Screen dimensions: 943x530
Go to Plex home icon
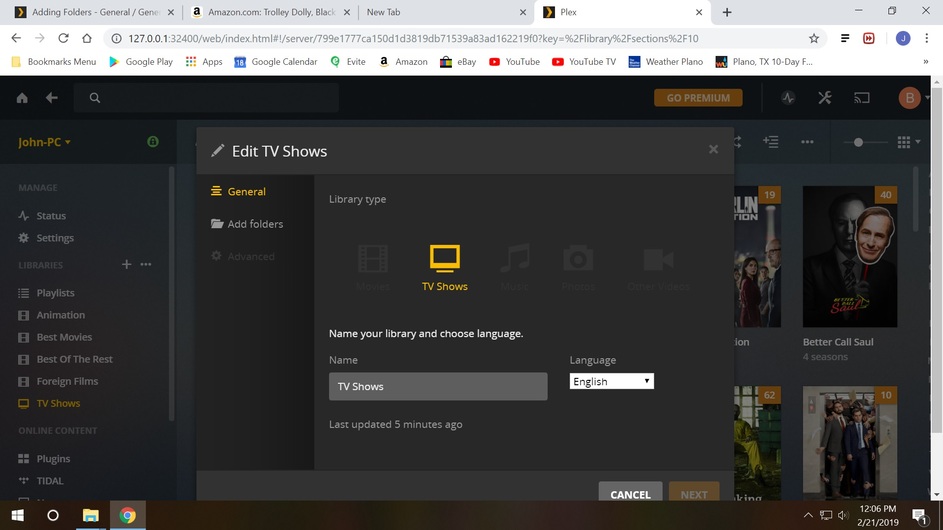[x=22, y=98]
